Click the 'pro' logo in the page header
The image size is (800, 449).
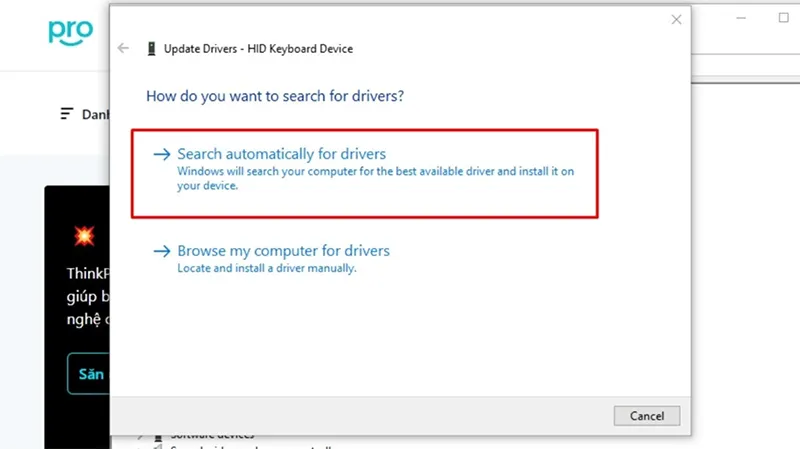pyautogui.click(x=70, y=32)
